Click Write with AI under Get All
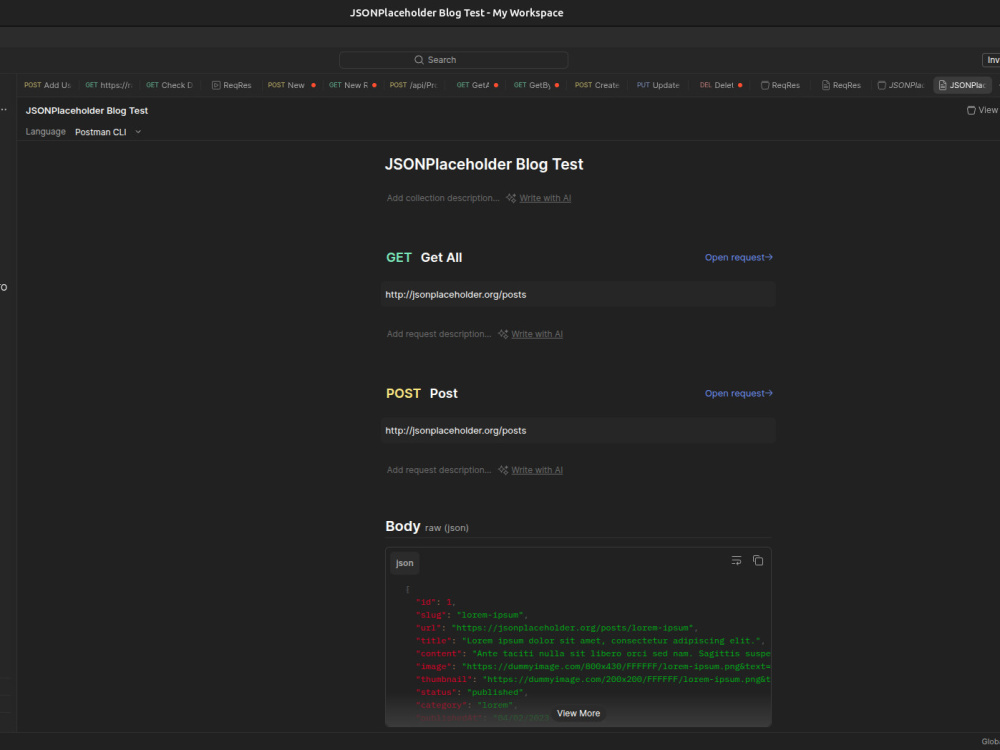The width and height of the screenshot is (1000, 750). click(x=537, y=334)
